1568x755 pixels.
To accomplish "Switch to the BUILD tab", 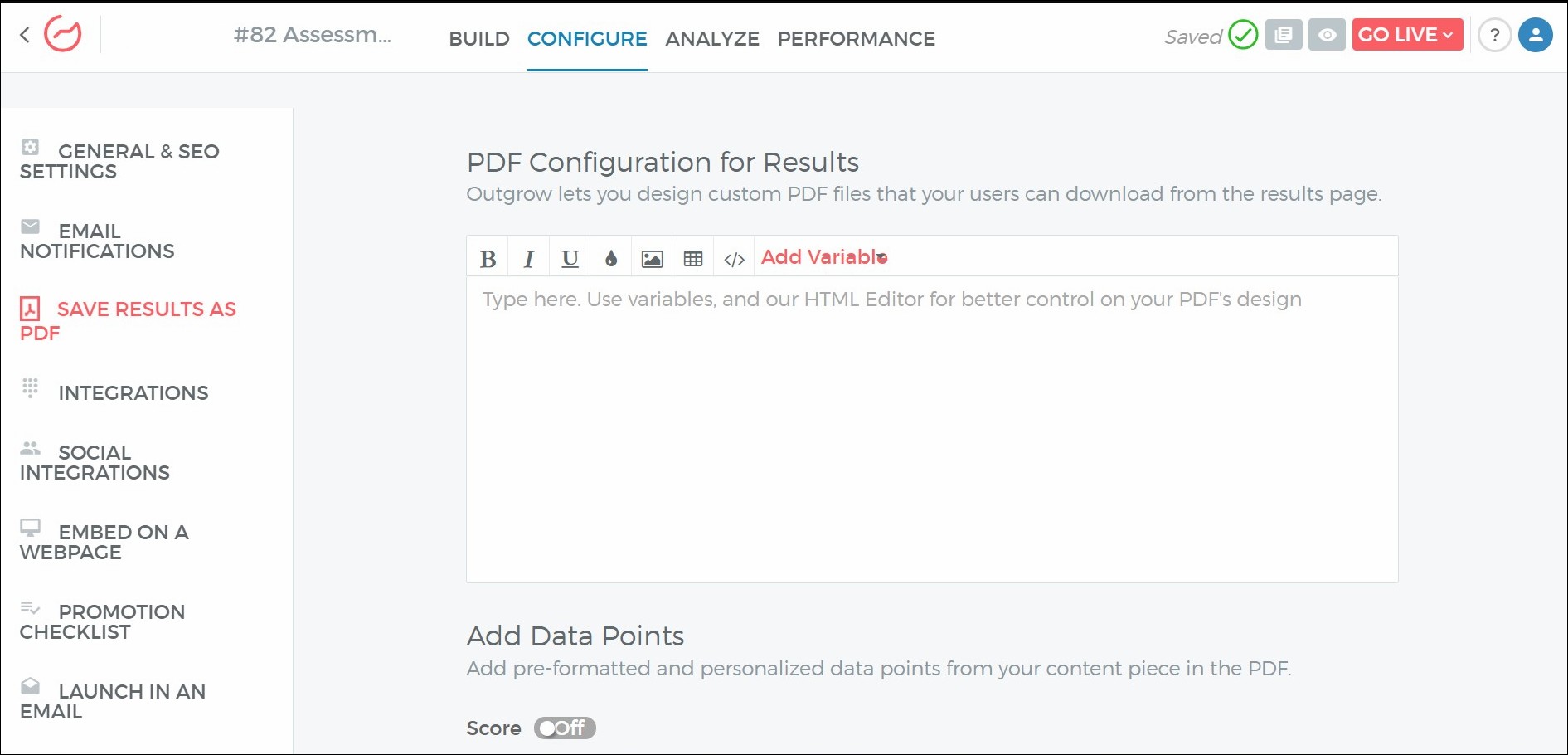I will click(x=479, y=38).
